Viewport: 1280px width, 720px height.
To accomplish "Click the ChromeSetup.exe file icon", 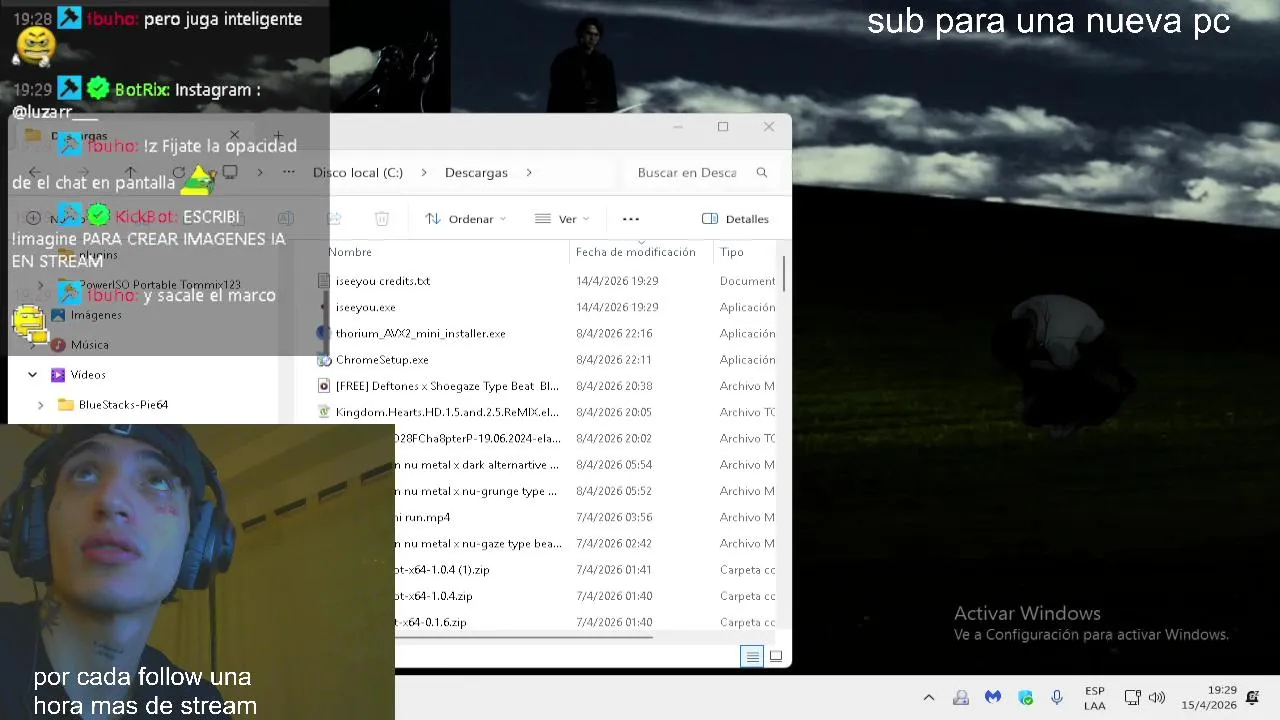I will [324, 359].
